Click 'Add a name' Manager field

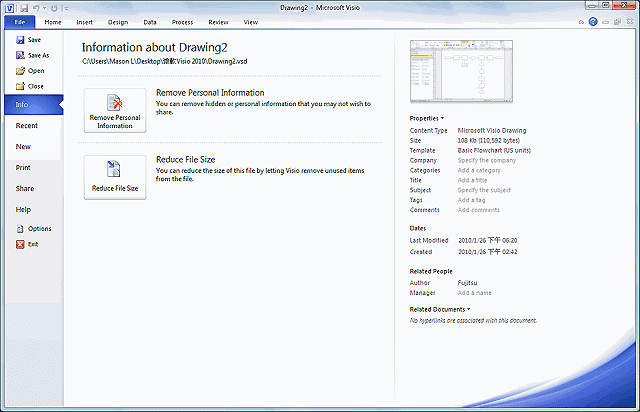pos(474,293)
